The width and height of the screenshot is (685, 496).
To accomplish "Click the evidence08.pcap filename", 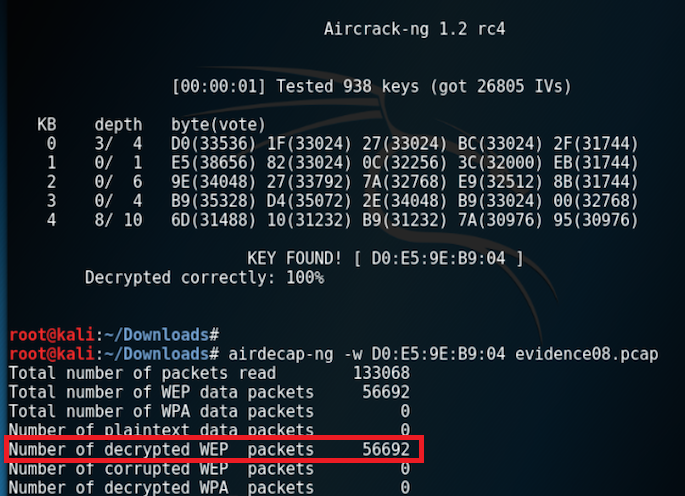I will 586,354.
